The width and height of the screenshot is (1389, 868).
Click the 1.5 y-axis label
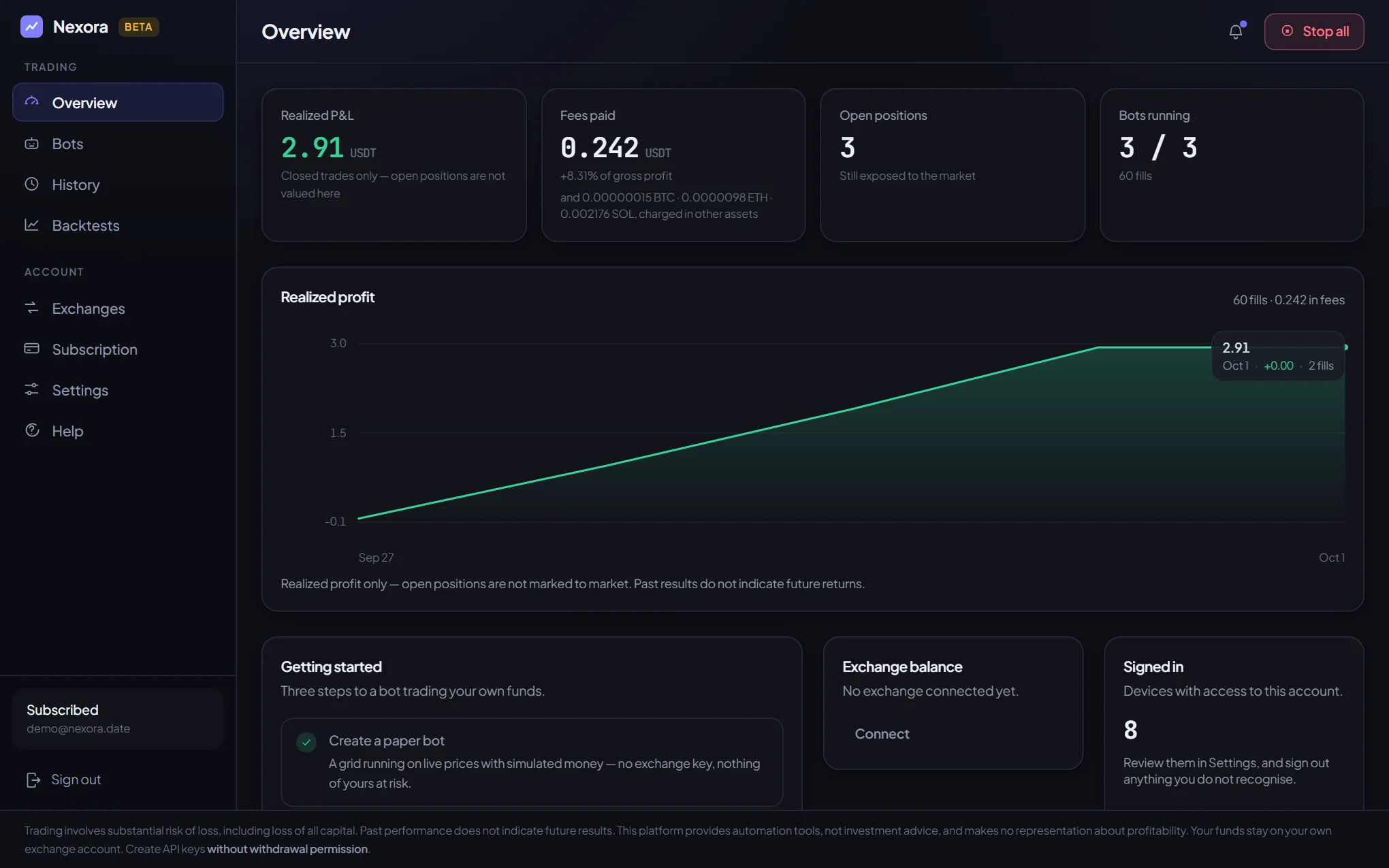pyautogui.click(x=338, y=433)
